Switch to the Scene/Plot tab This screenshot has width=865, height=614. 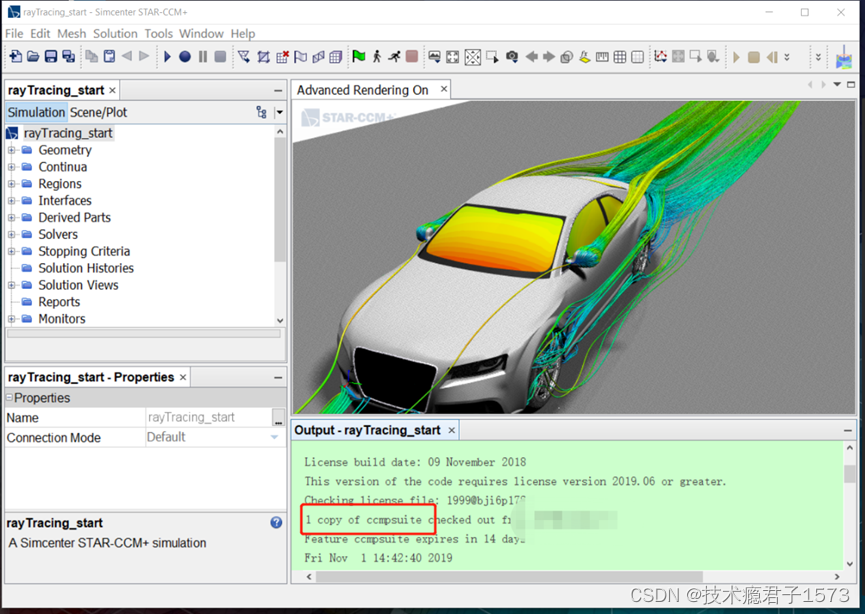tap(98, 113)
